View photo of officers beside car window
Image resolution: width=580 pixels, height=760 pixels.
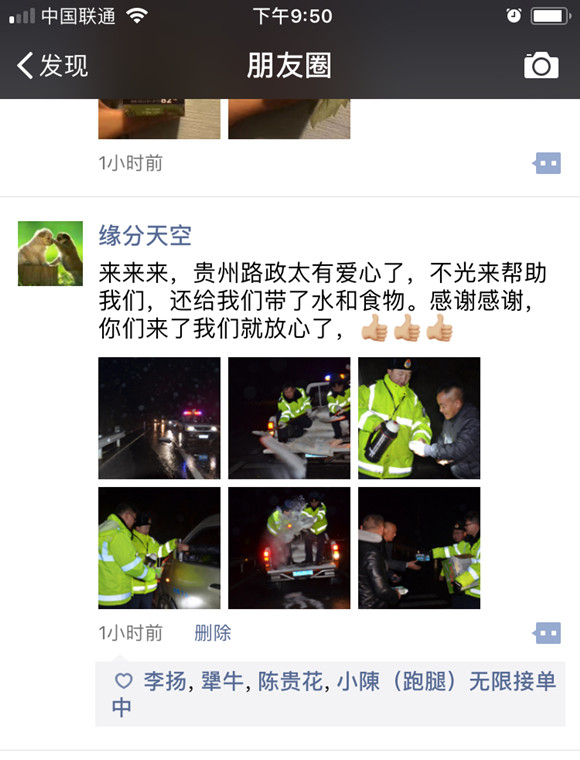pyautogui.click(x=159, y=548)
